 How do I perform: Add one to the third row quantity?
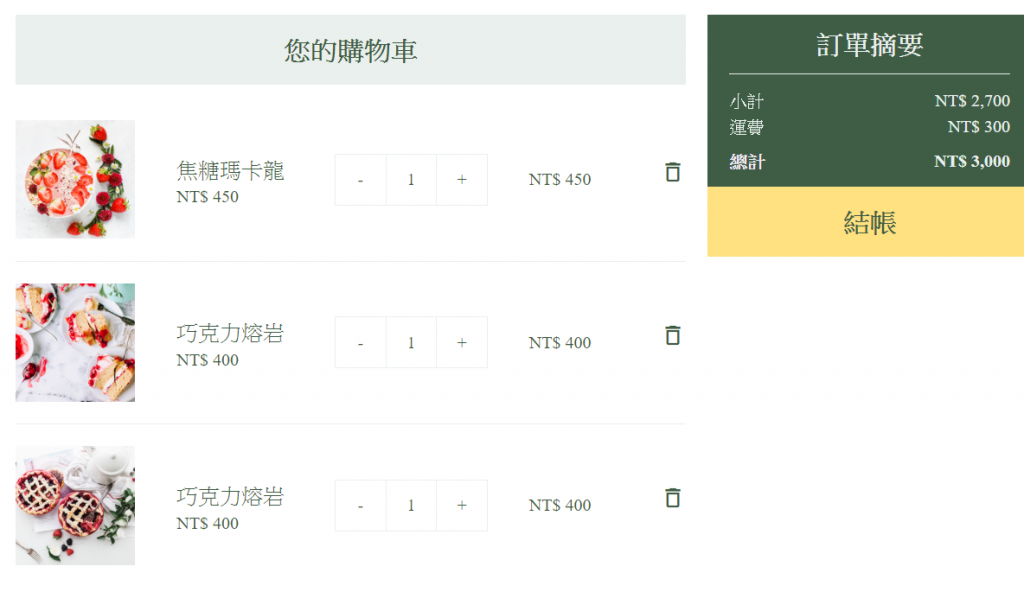(x=461, y=506)
